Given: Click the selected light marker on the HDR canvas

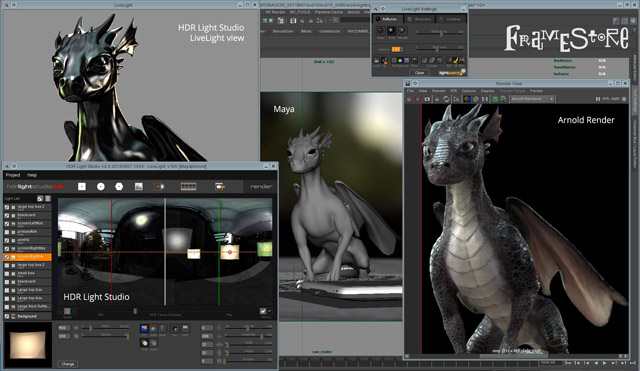Looking at the screenshot, I should coord(229,252).
